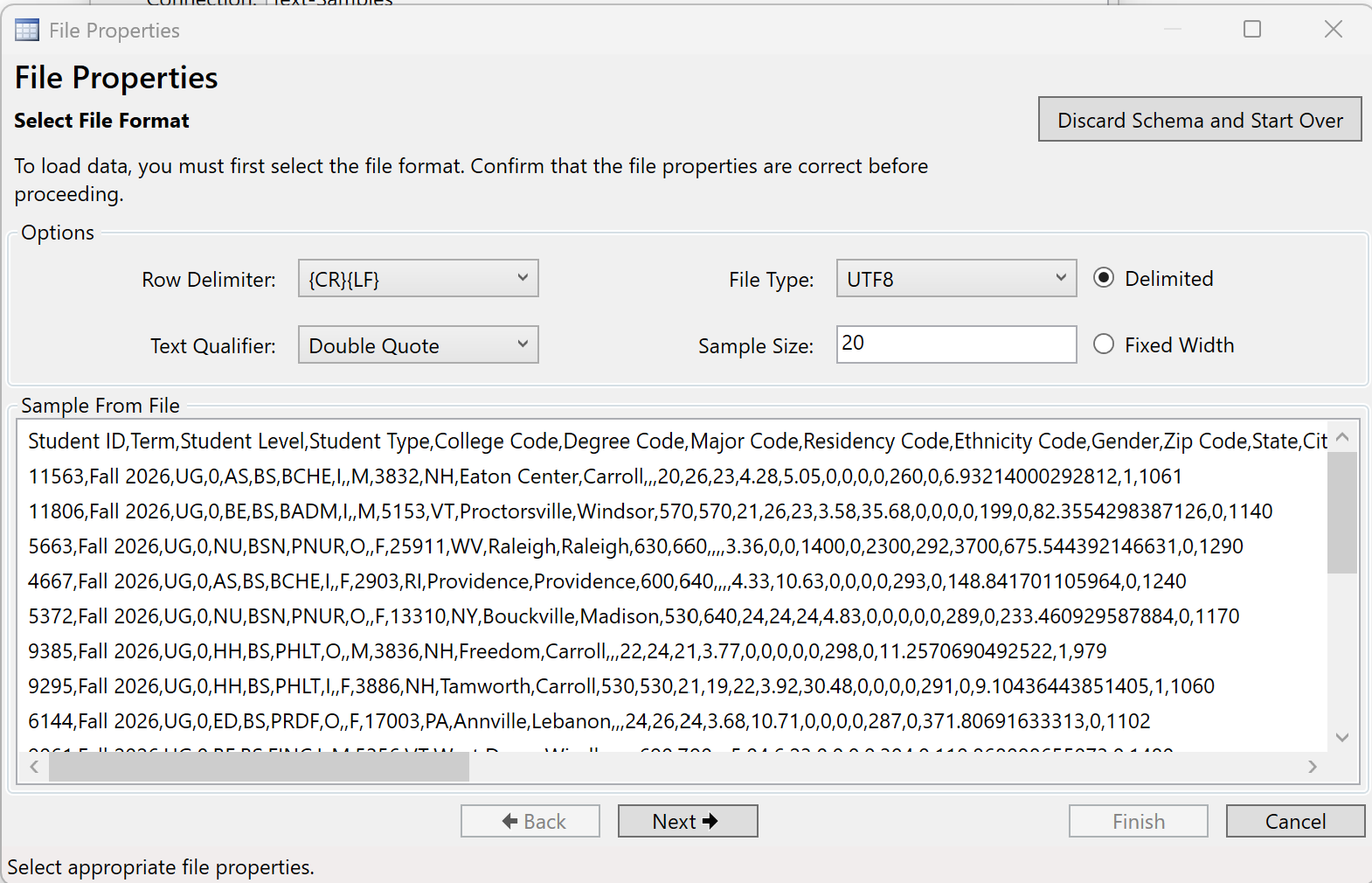
Task: Click the sample row starting with 11563
Action: point(606,476)
